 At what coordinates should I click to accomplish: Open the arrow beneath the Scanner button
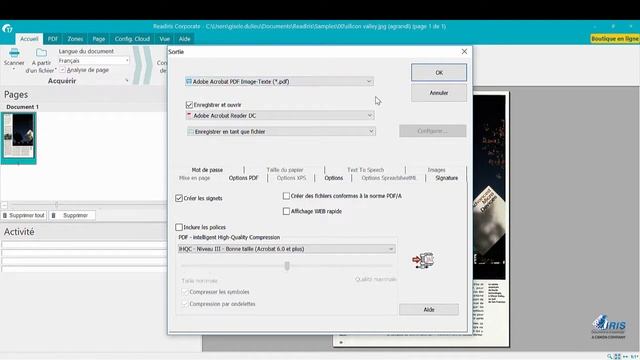[14, 69]
